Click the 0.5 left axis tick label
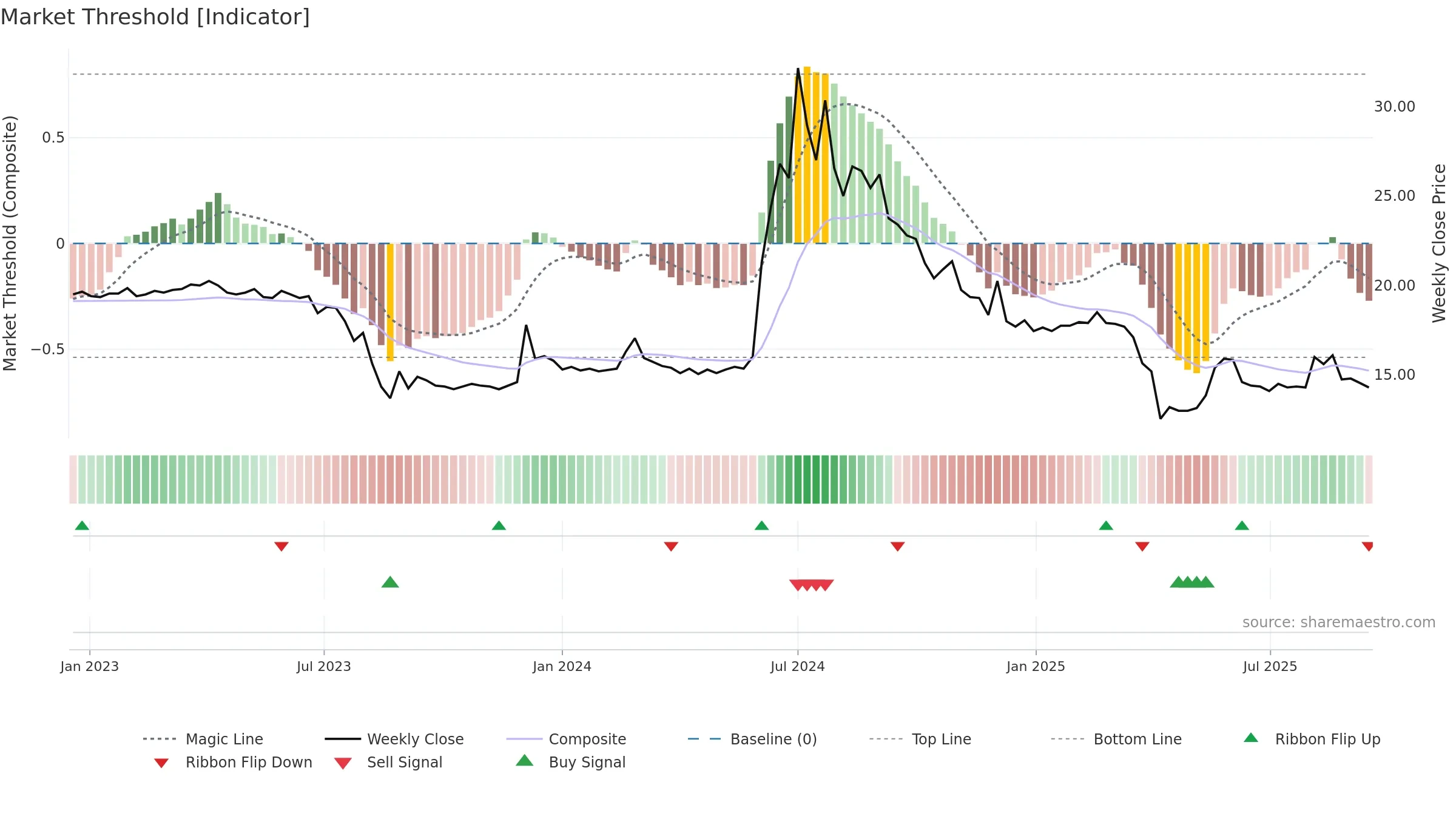This screenshot has width=1456, height=819. pos(53,138)
